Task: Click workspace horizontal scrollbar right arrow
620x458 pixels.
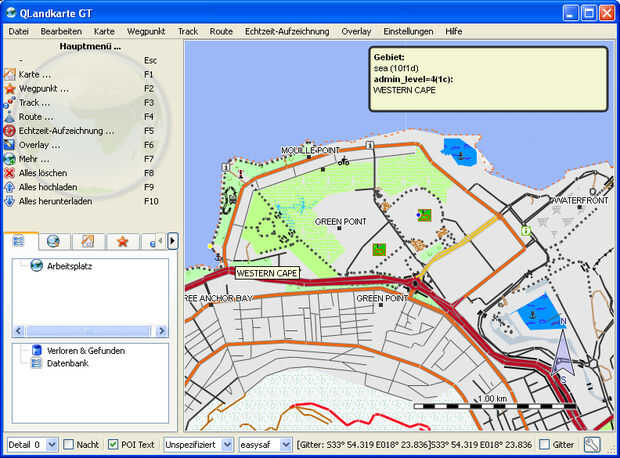Action: pos(161,331)
